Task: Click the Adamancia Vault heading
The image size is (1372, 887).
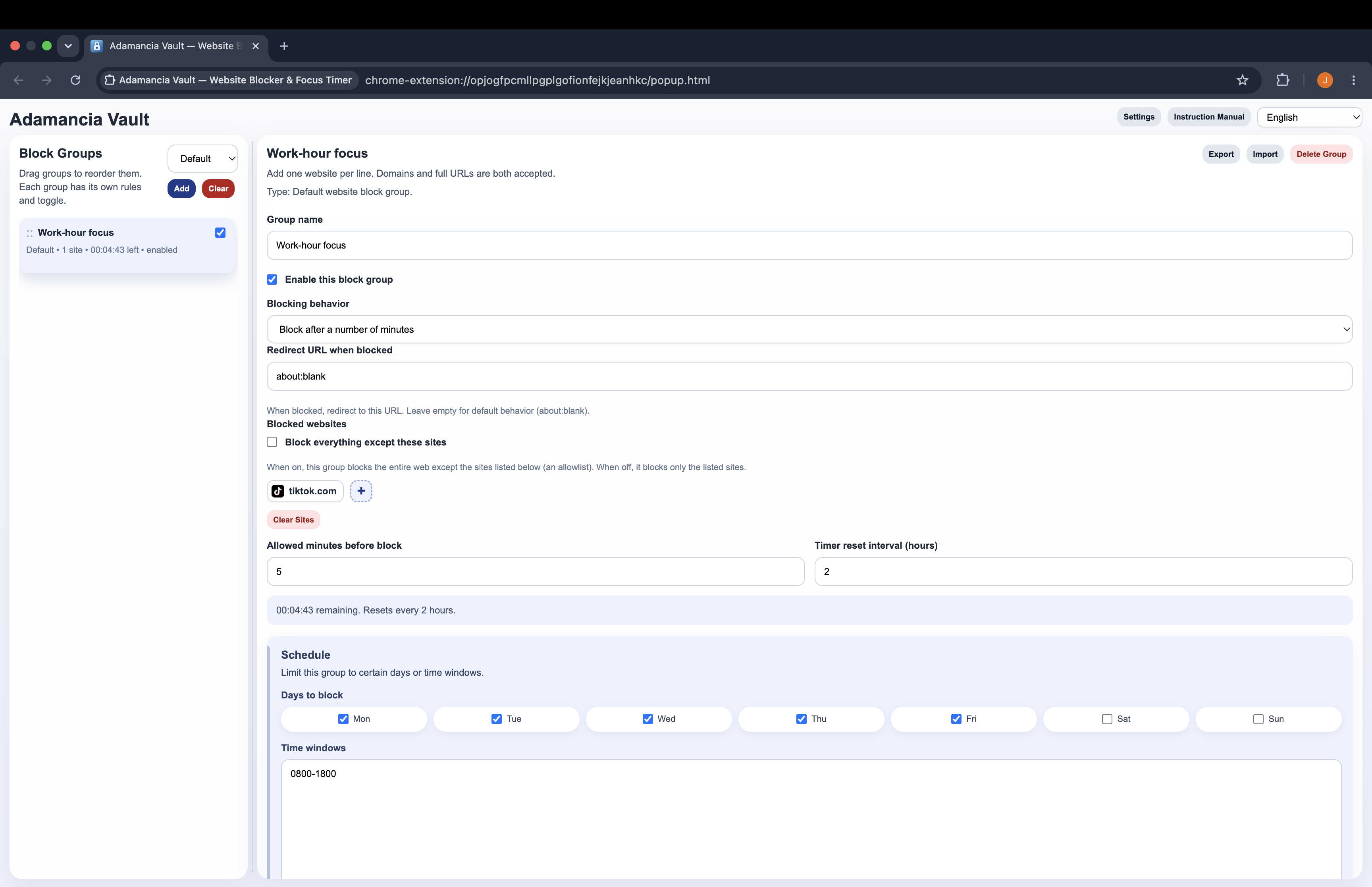Action: 79,119
